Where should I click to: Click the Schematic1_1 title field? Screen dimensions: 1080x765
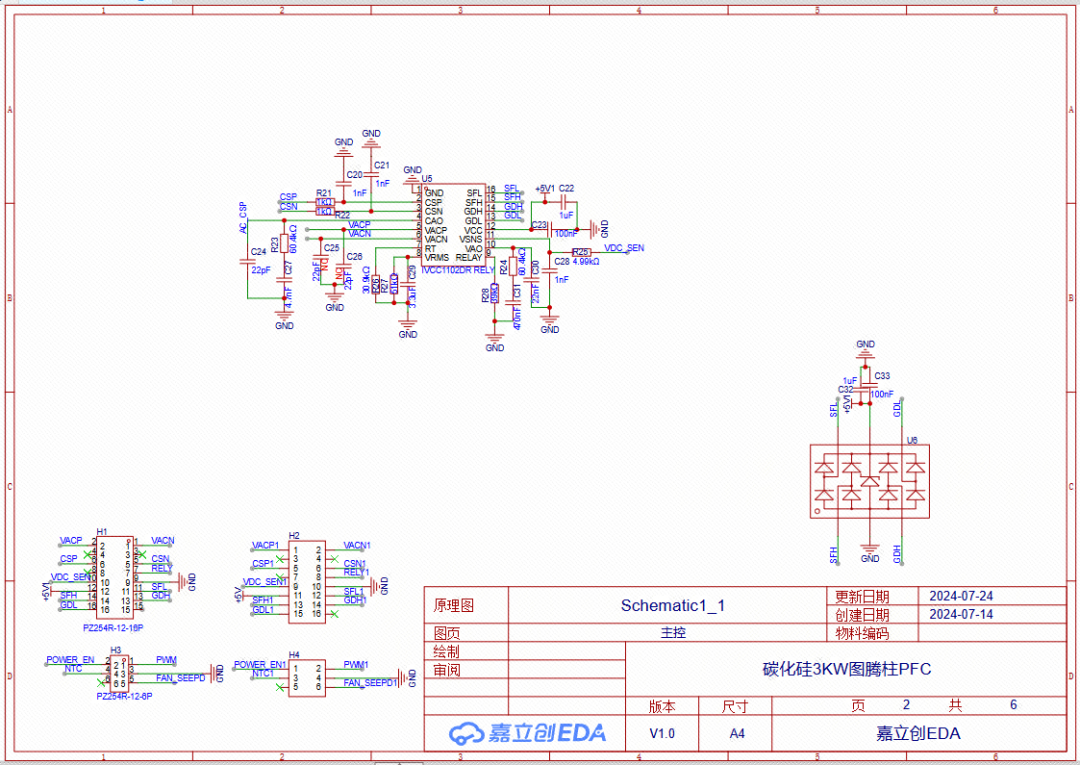point(672,605)
